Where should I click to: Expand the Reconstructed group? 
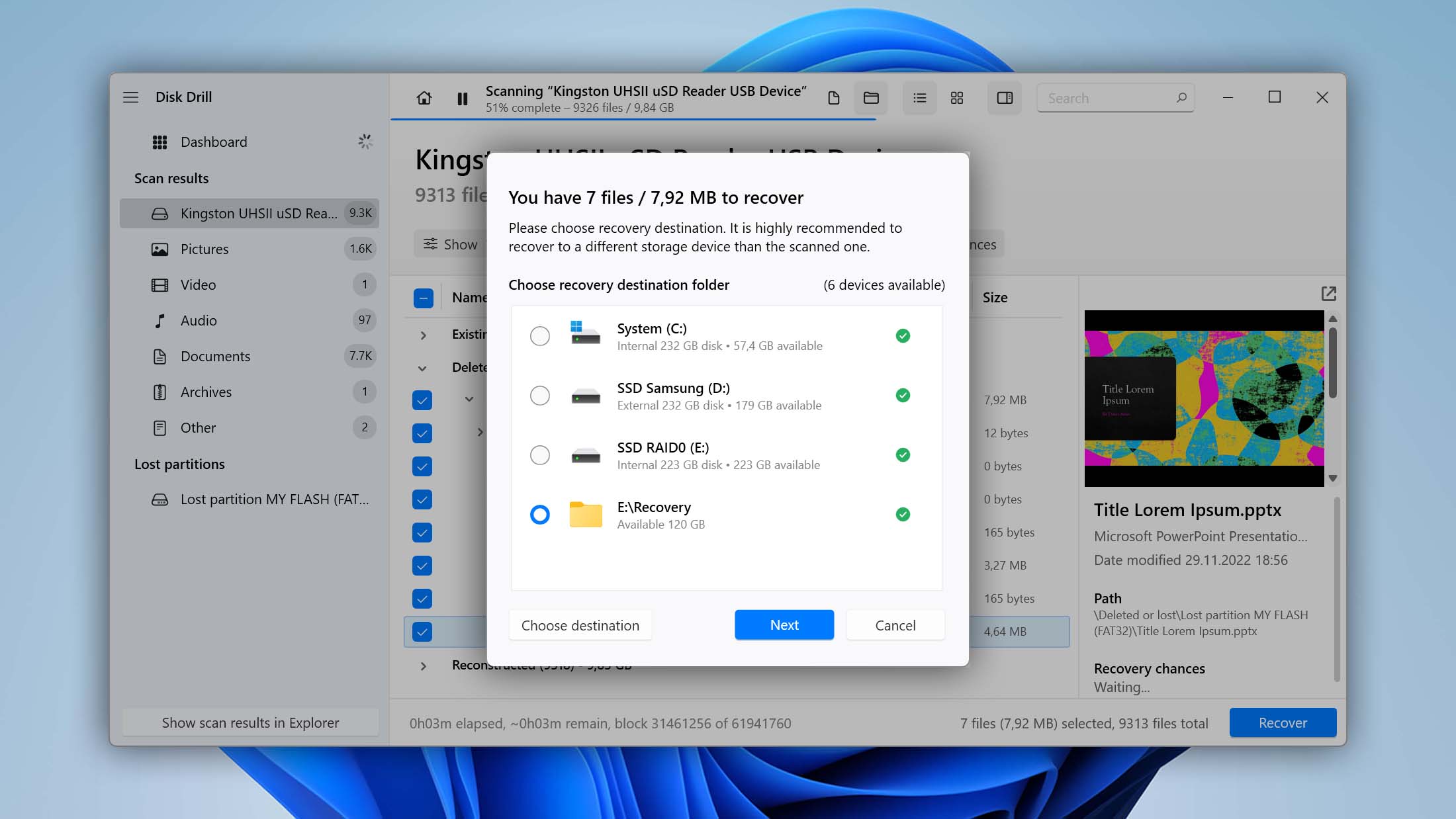(424, 666)
